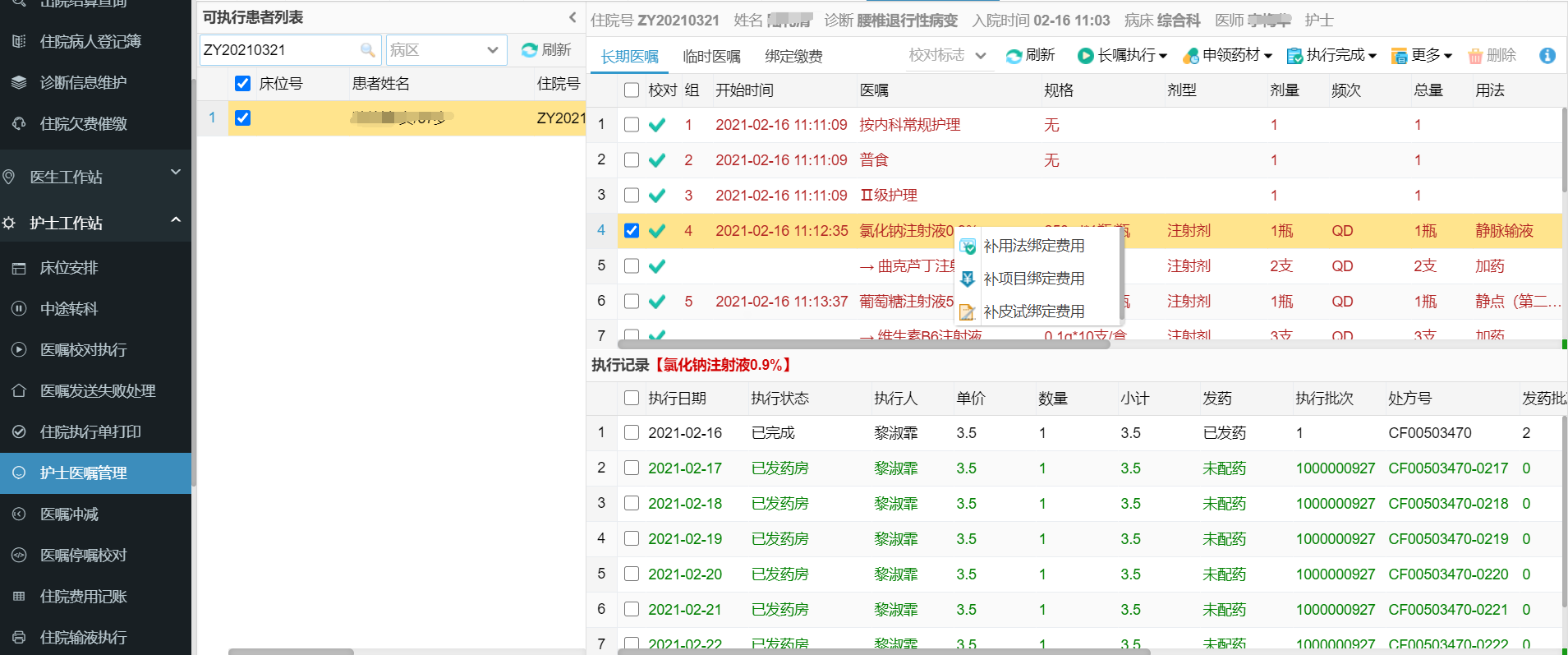Click the 住院费用记账 grid icon
1568x655 pixels.
(x=19, y=597)
